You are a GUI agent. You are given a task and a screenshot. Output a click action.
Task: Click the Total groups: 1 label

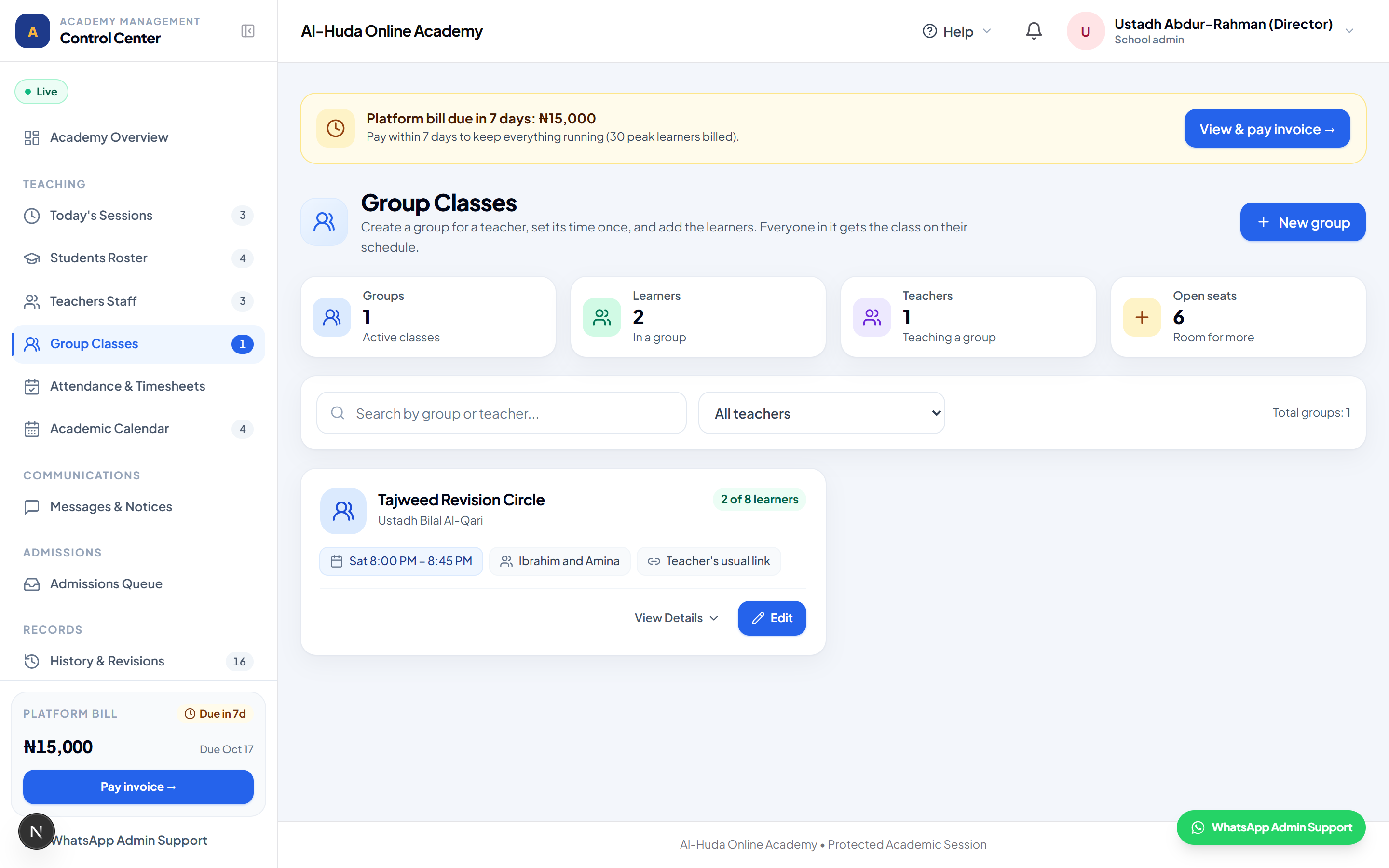(x=1311, y=413)
